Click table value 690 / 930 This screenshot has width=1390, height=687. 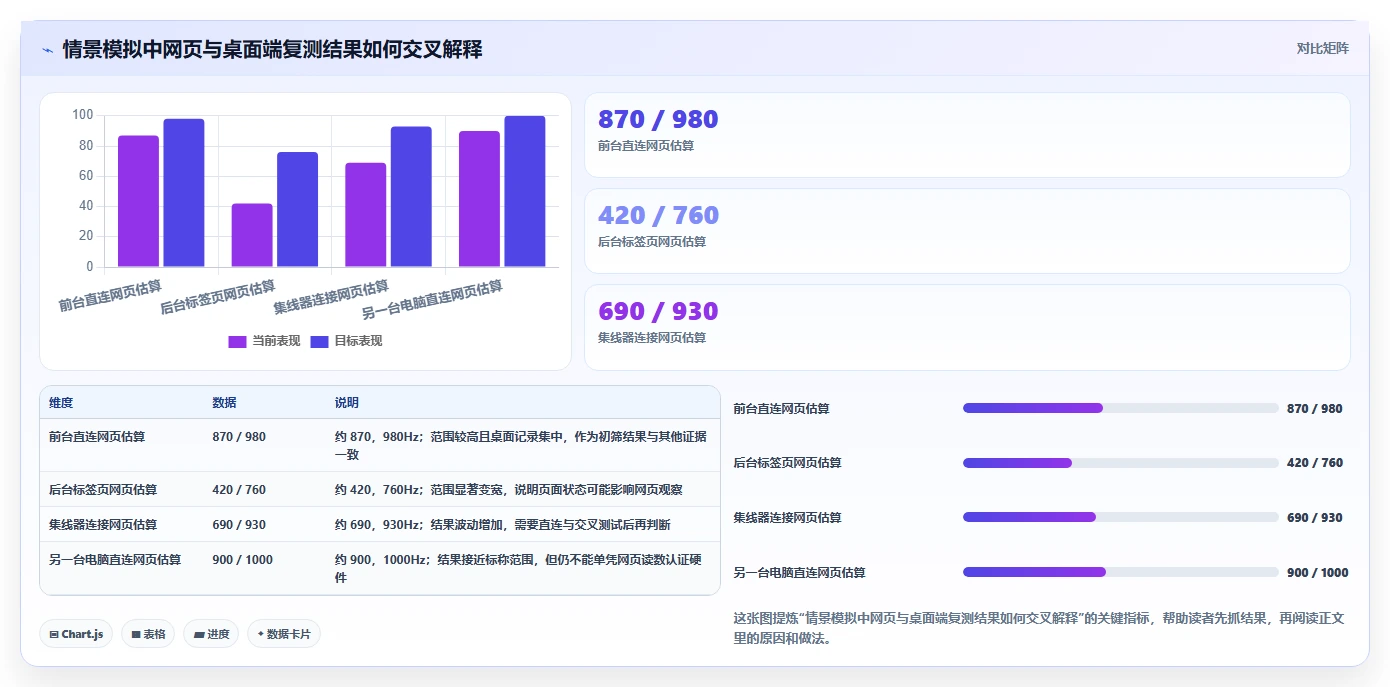coord(239,525)
